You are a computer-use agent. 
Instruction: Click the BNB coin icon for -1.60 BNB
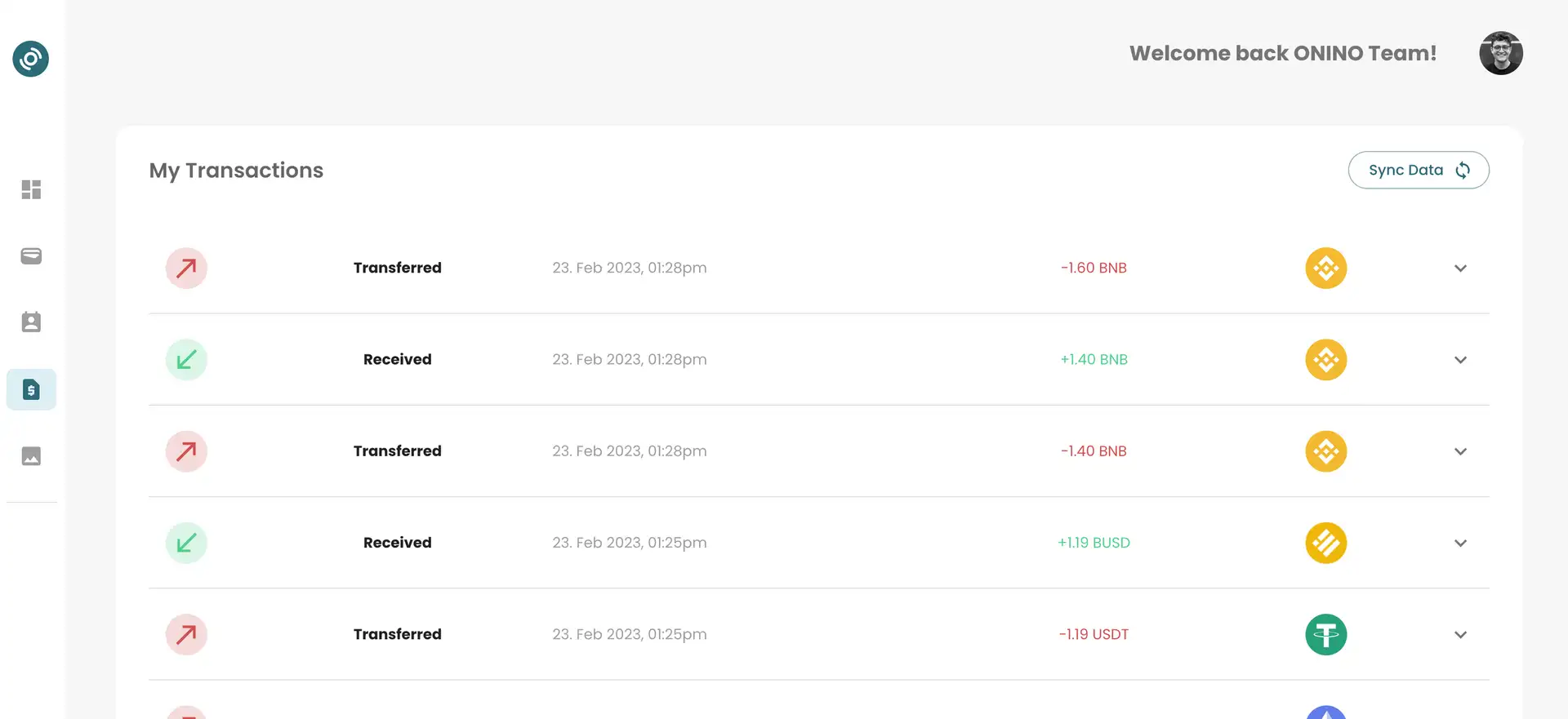(1325, 268)
